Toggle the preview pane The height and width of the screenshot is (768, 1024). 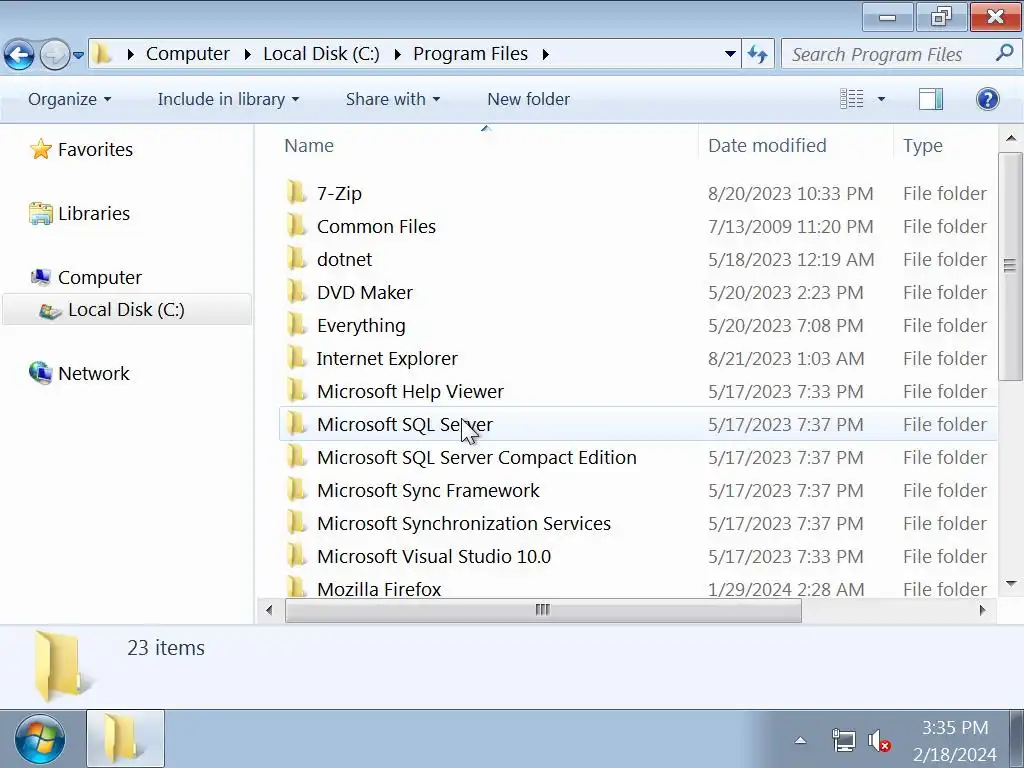(x=931, y=99)
